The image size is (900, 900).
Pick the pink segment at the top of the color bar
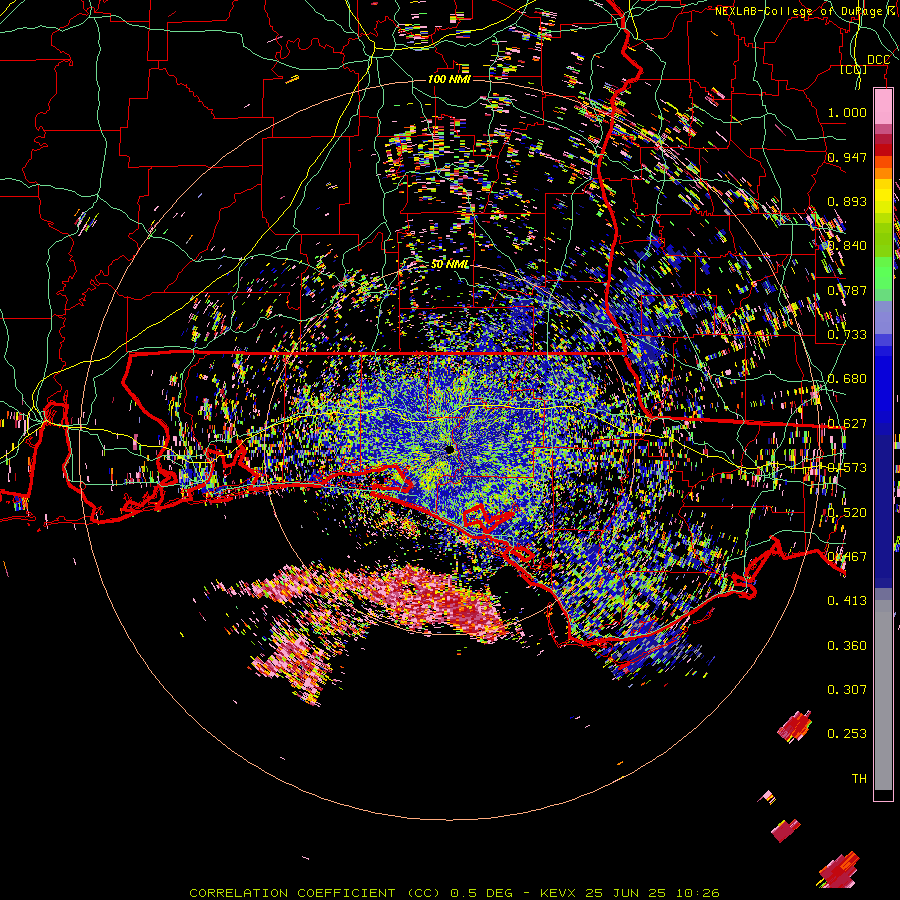click(x=883, y=107)
